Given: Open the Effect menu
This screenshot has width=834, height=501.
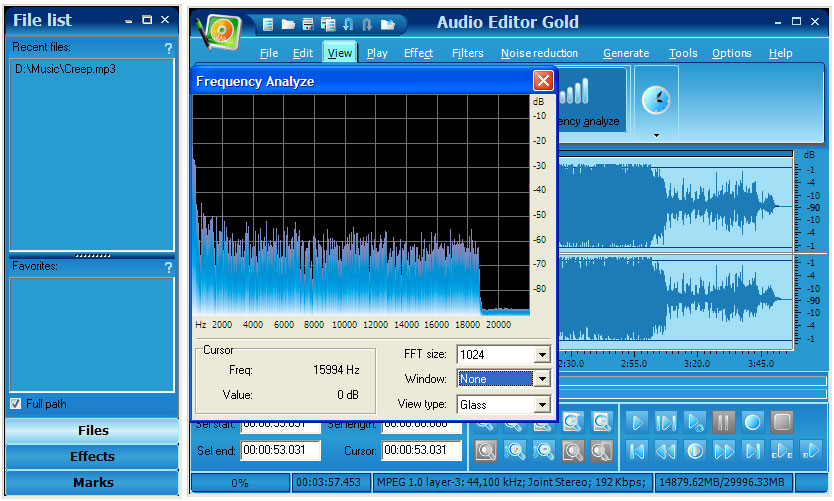Looking at the screenshot, I should 419,53.
